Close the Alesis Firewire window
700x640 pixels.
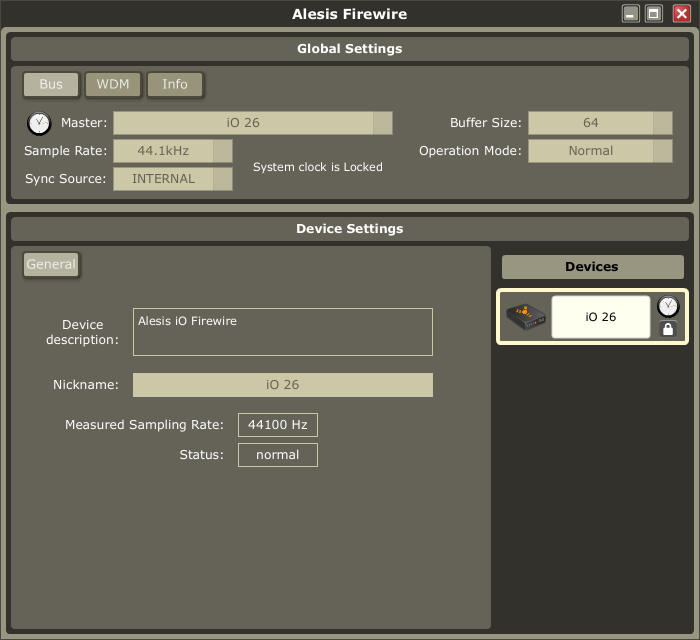click(682, 14)
